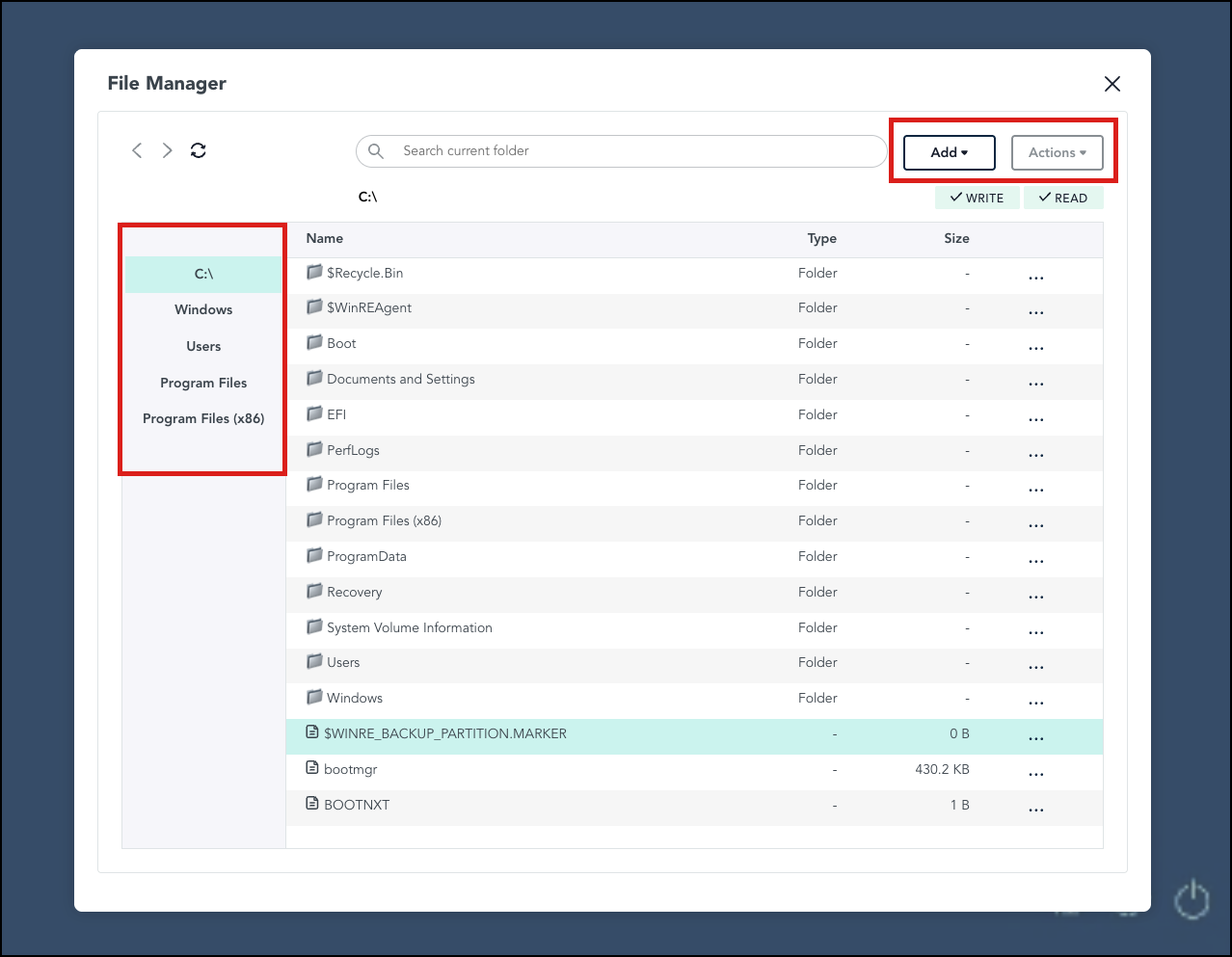Open the Users folder from the list
This screenshot has width=1232, height=957.
342,662
